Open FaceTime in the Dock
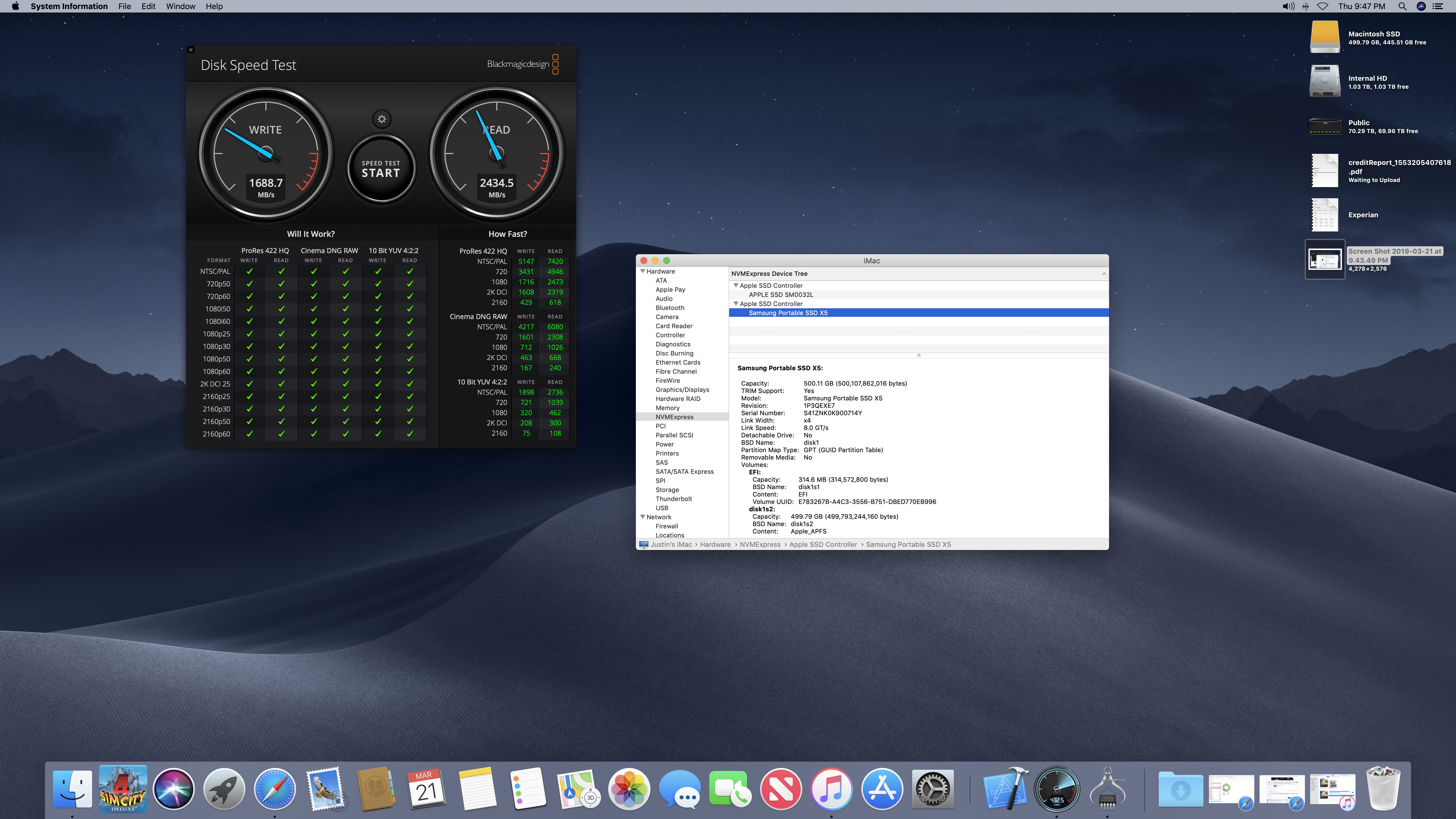 (730, 789)
